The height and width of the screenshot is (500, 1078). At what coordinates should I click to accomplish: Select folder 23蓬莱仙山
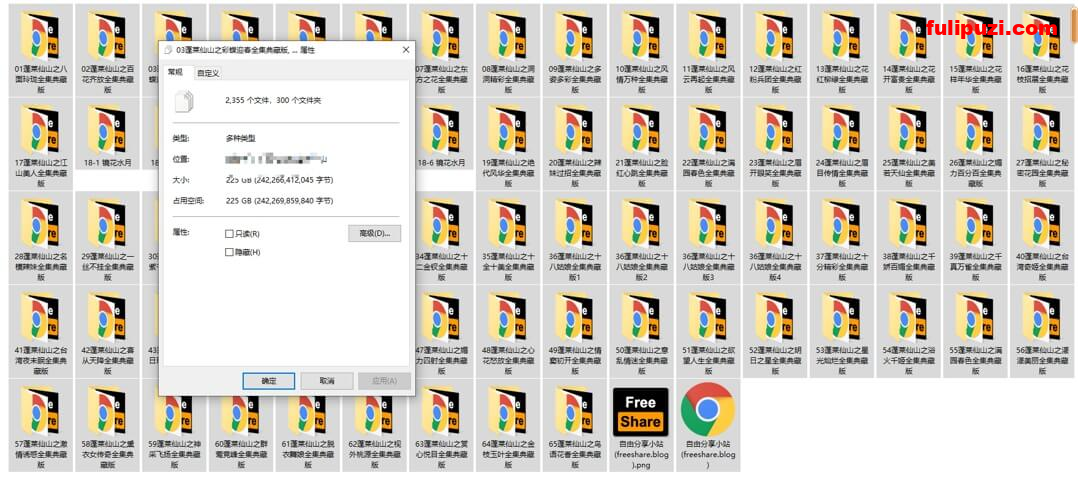pyautogui.click(x=774, y=143)
